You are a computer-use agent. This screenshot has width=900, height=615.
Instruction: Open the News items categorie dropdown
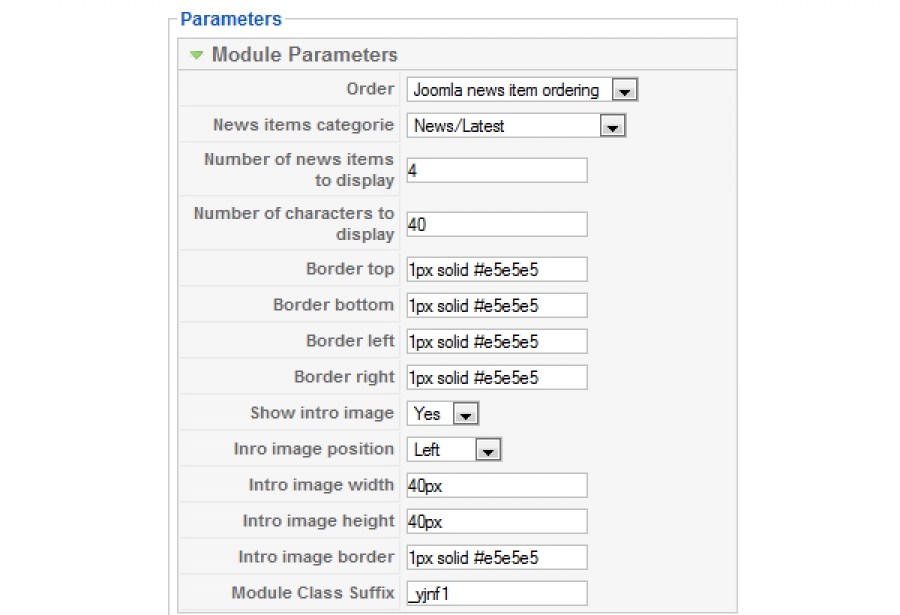[x=612, y=127]
